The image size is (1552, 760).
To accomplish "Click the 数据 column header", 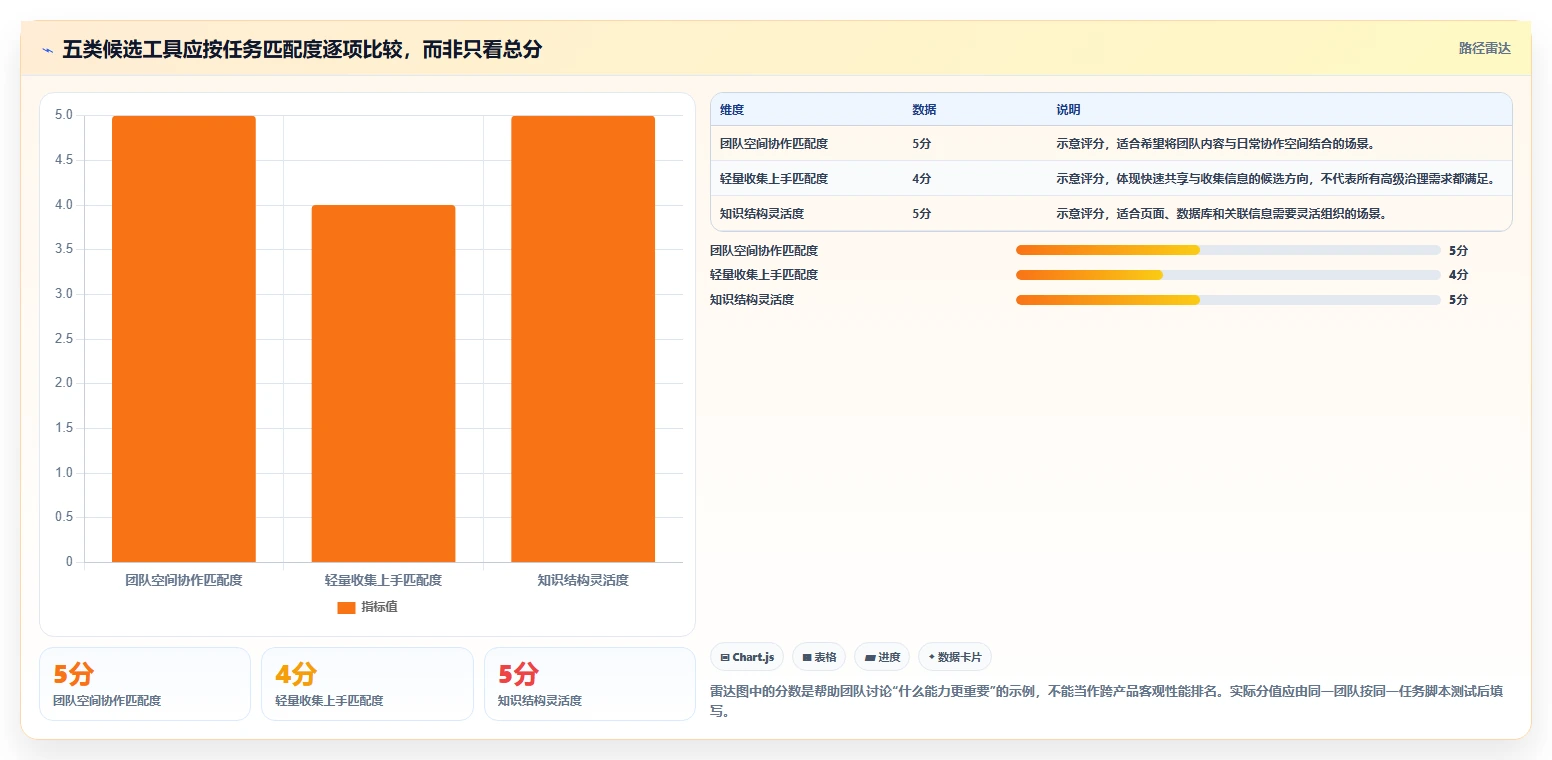I will 924,110.
